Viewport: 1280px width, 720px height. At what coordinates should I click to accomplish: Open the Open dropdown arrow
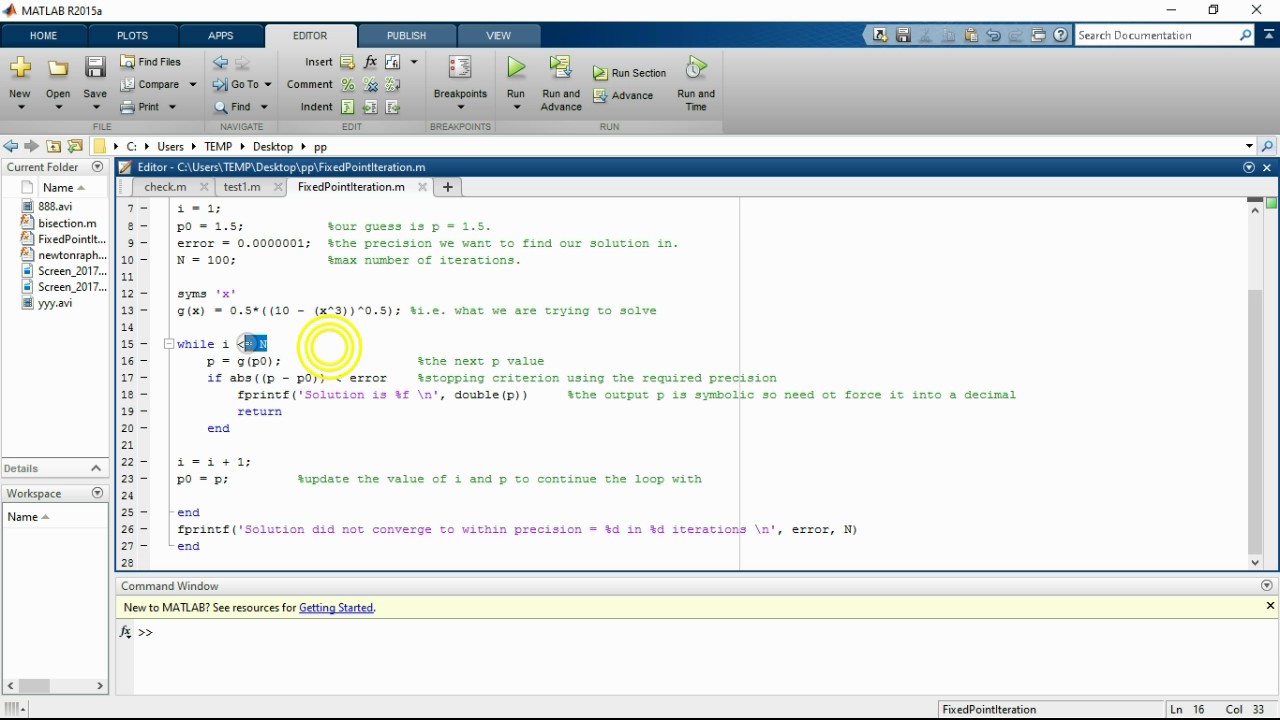point(58,107)
